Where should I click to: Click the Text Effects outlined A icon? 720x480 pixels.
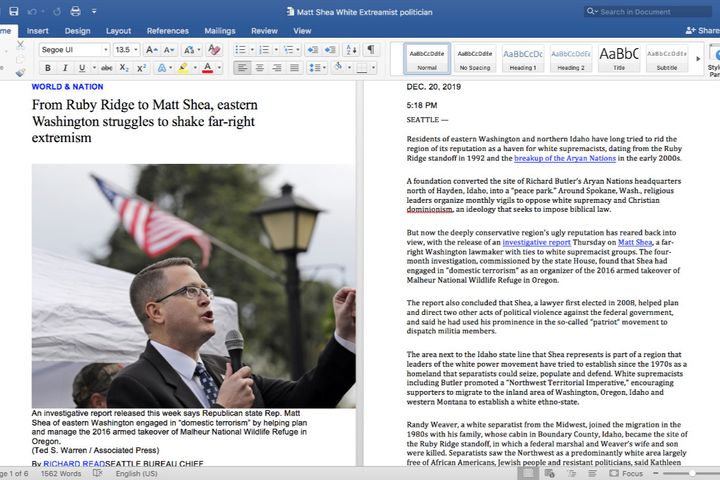(x=162, y=68)
